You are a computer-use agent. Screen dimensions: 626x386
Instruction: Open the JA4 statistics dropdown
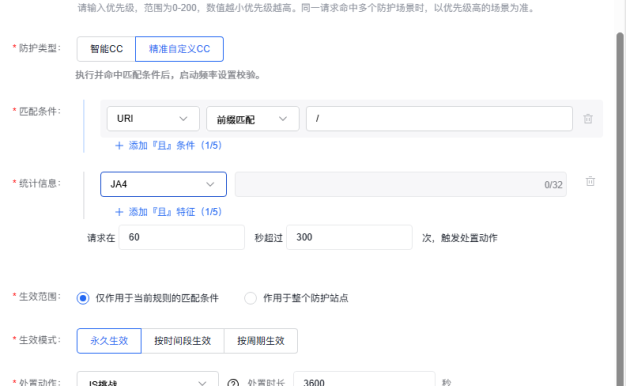click(163, 184)
